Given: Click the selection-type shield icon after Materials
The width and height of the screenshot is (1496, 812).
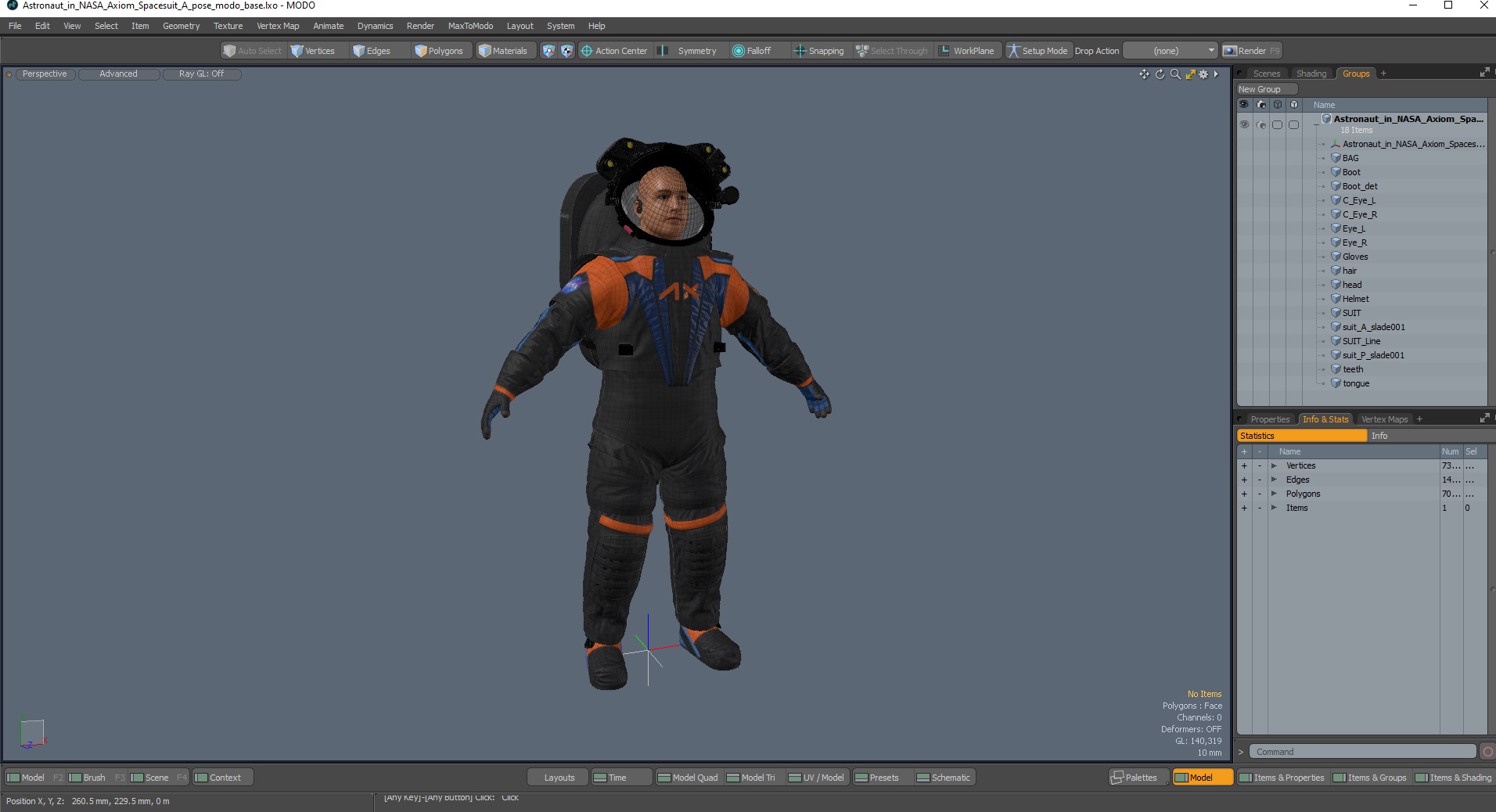Looking at the screenshot, I should pyautogui.click(x=548, y=51).
